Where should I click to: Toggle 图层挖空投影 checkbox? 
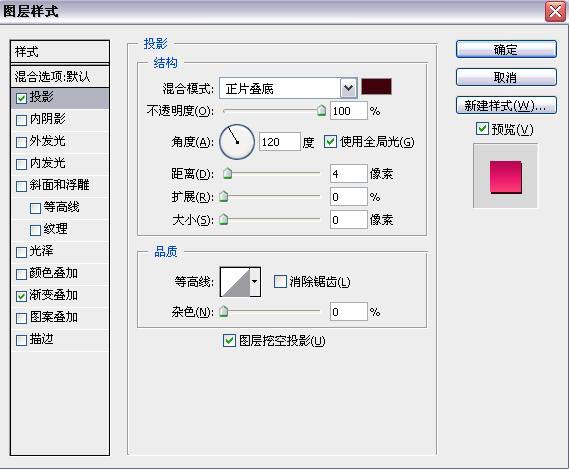[x=229, y=340]
